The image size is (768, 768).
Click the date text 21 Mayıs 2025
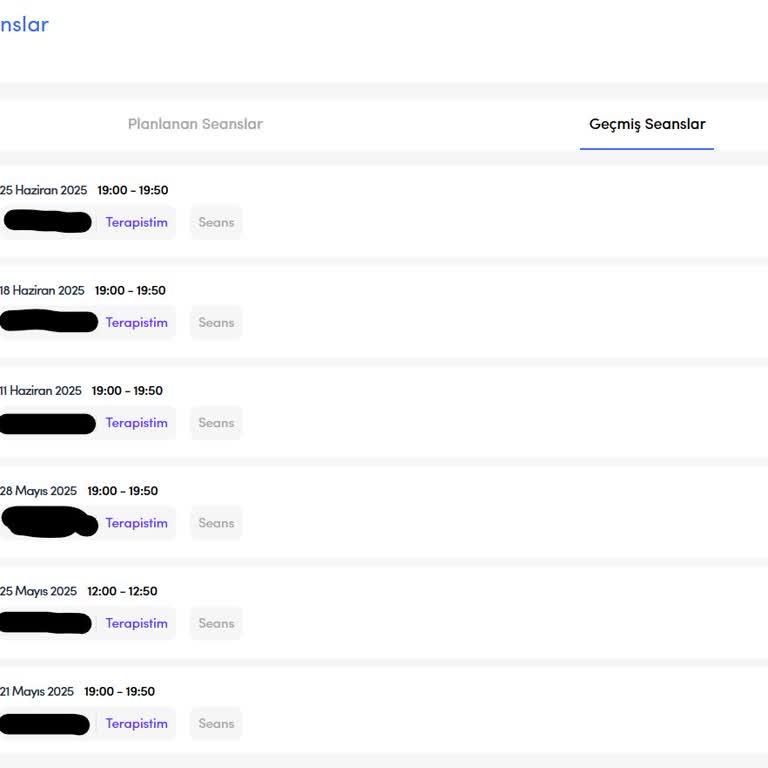[37, 692]
